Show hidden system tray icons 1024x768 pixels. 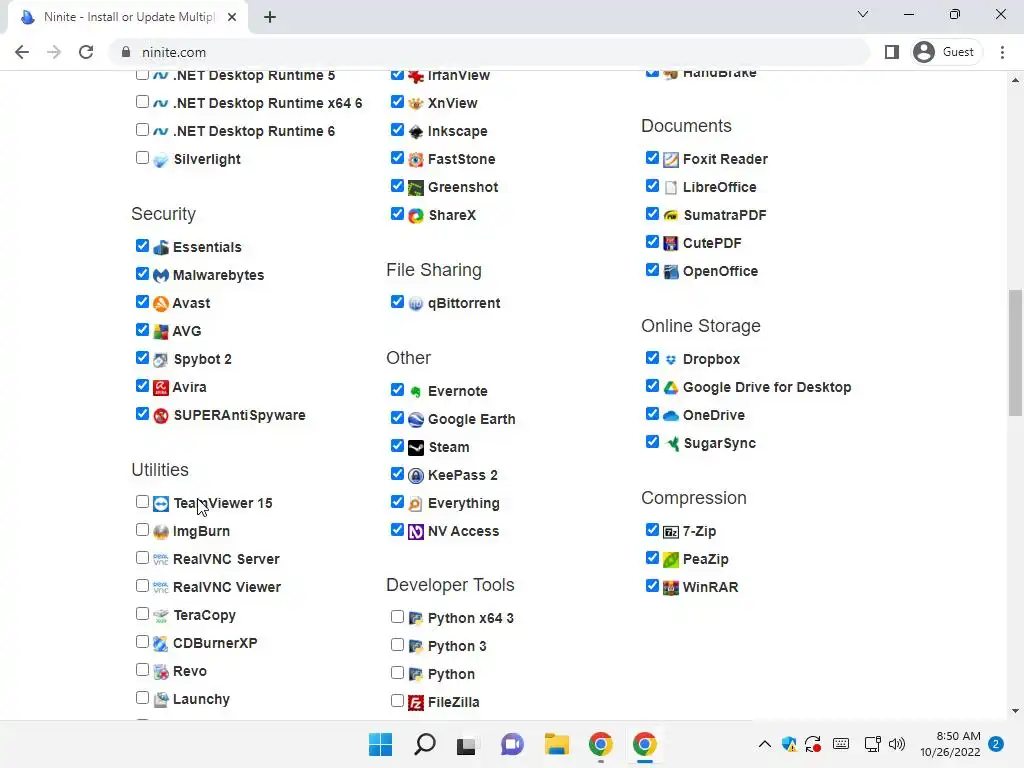765,744
